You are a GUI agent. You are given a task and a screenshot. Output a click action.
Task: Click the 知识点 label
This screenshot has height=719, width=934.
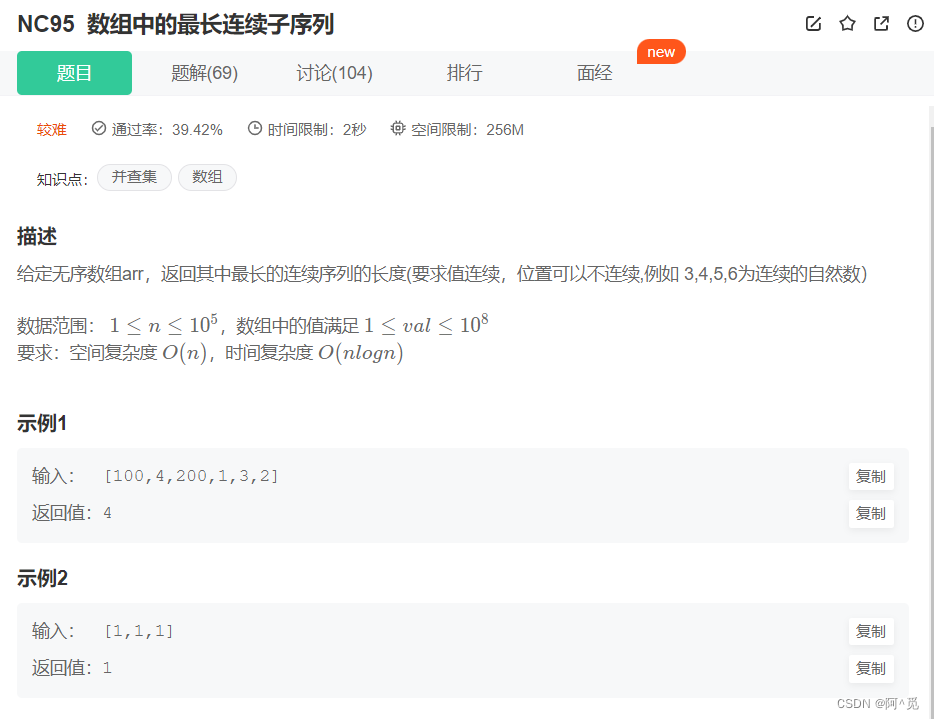coord(62,179)
